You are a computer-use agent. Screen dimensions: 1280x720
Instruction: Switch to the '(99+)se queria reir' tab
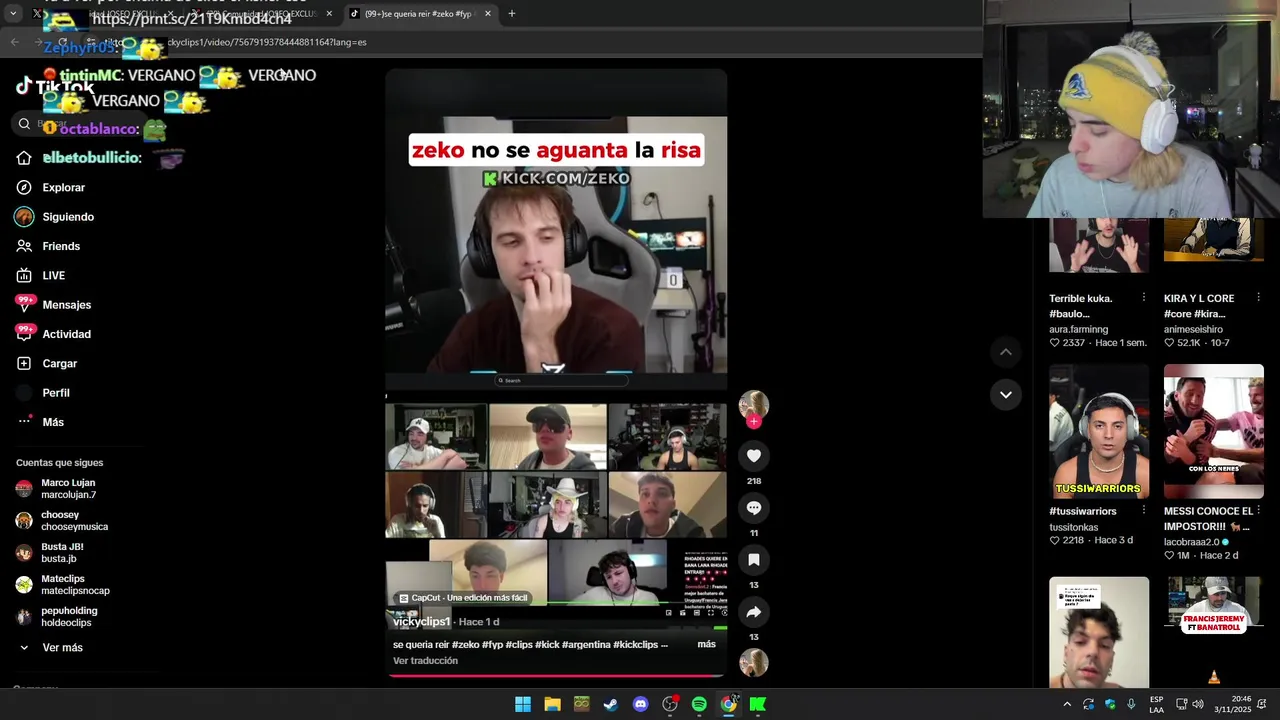point(420,14)
